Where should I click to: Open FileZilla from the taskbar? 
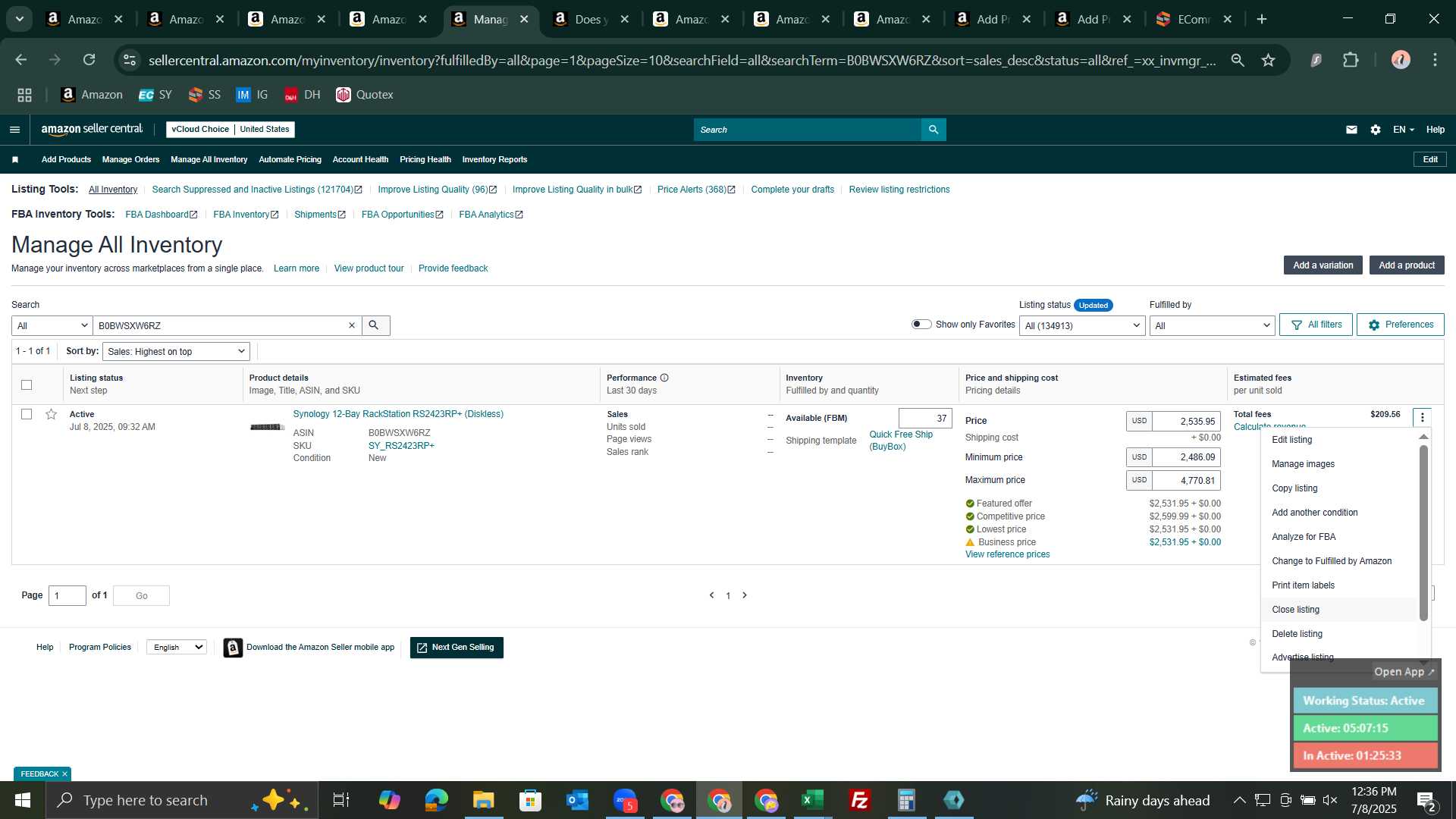[x=859, y=800]
